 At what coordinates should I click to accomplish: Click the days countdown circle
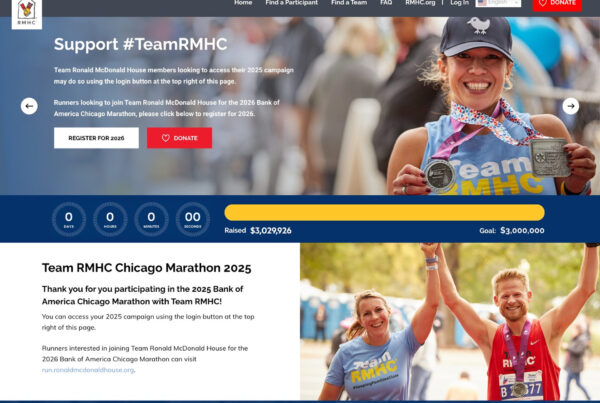69,219
